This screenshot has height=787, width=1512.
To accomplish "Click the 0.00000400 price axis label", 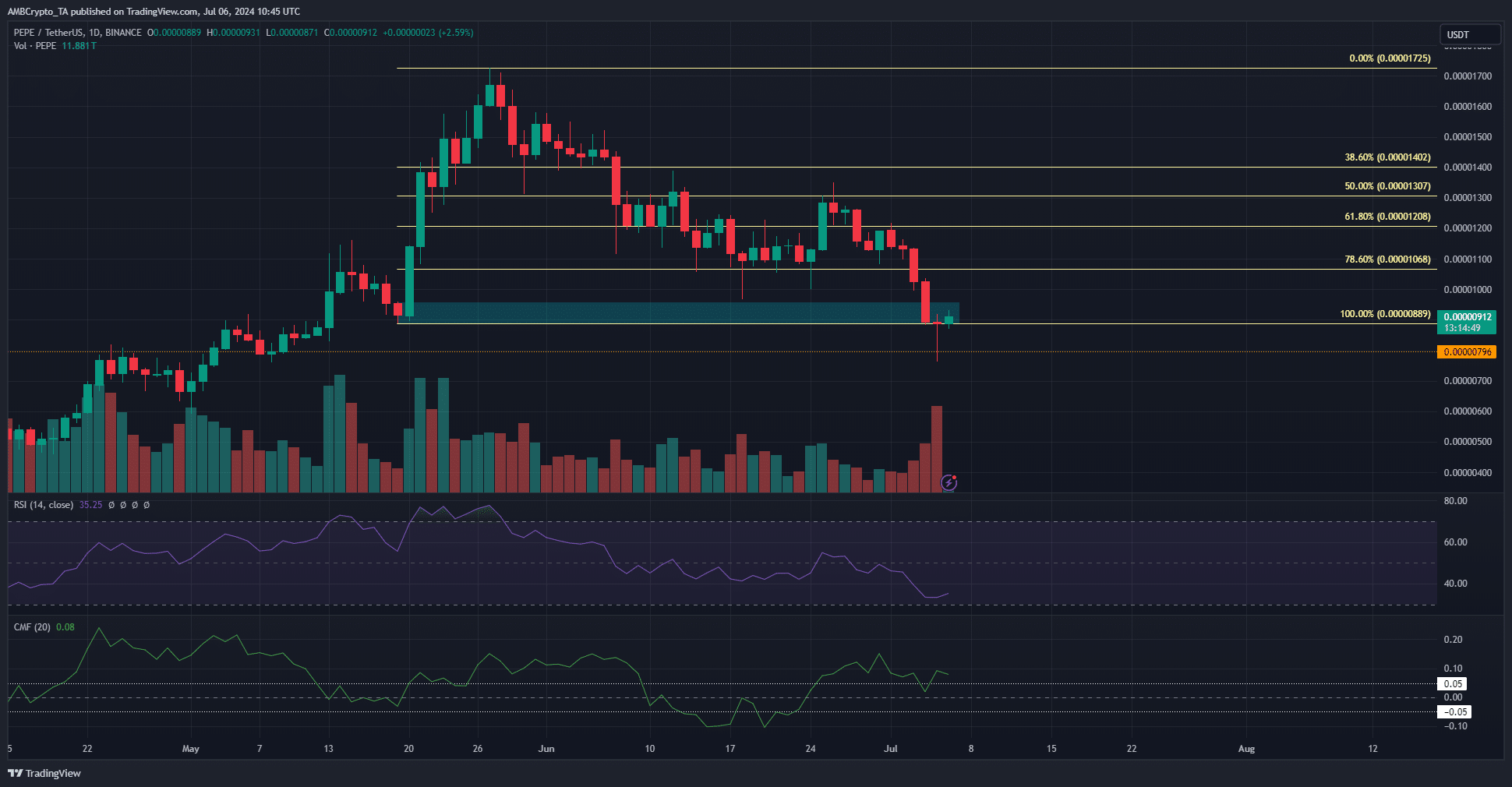I will [1468, 473].
